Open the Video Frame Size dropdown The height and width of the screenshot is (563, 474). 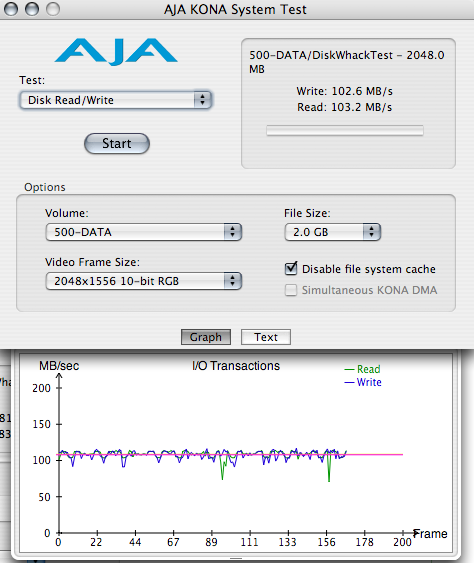(x=144, y=281)
